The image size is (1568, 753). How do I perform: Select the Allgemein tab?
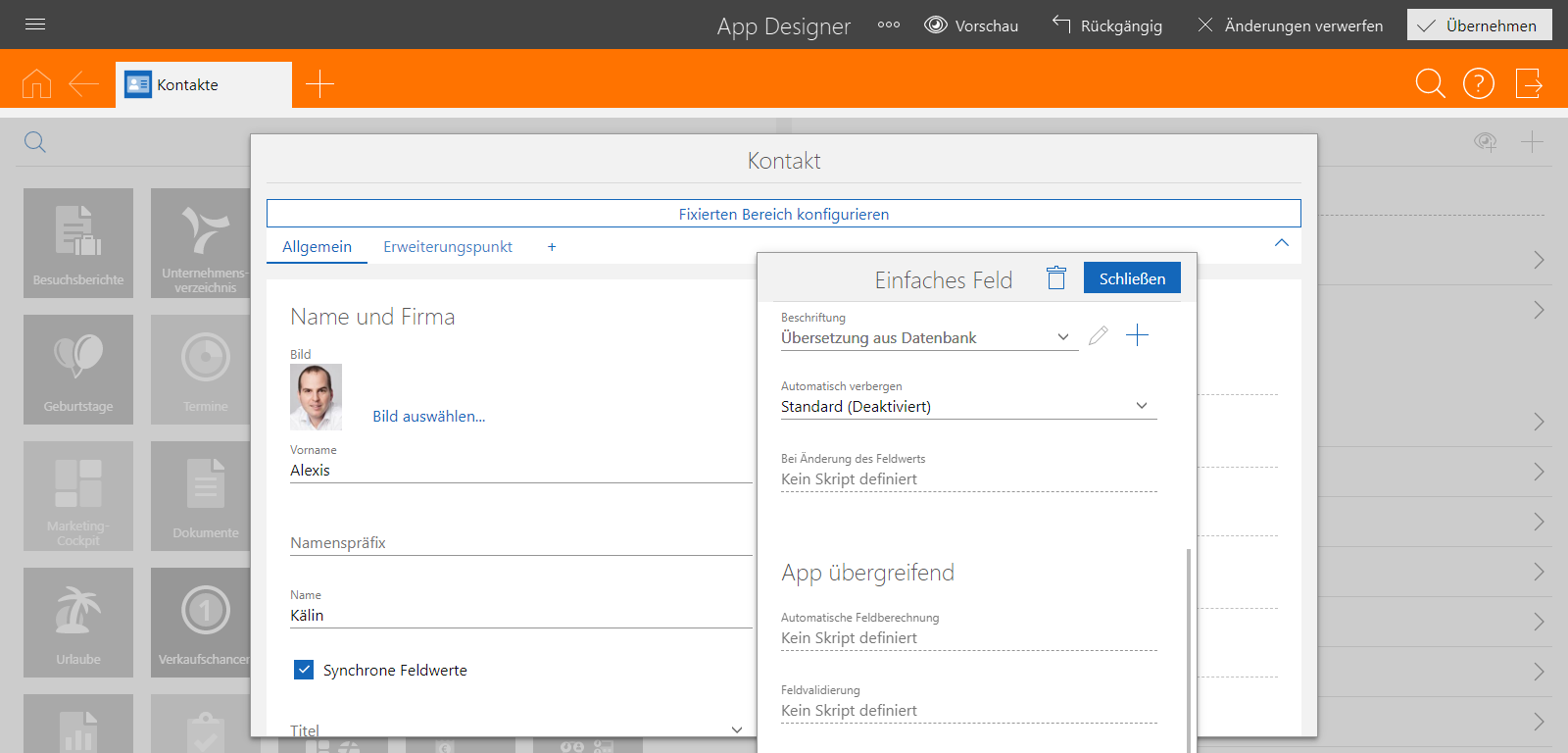click(317, 247)
